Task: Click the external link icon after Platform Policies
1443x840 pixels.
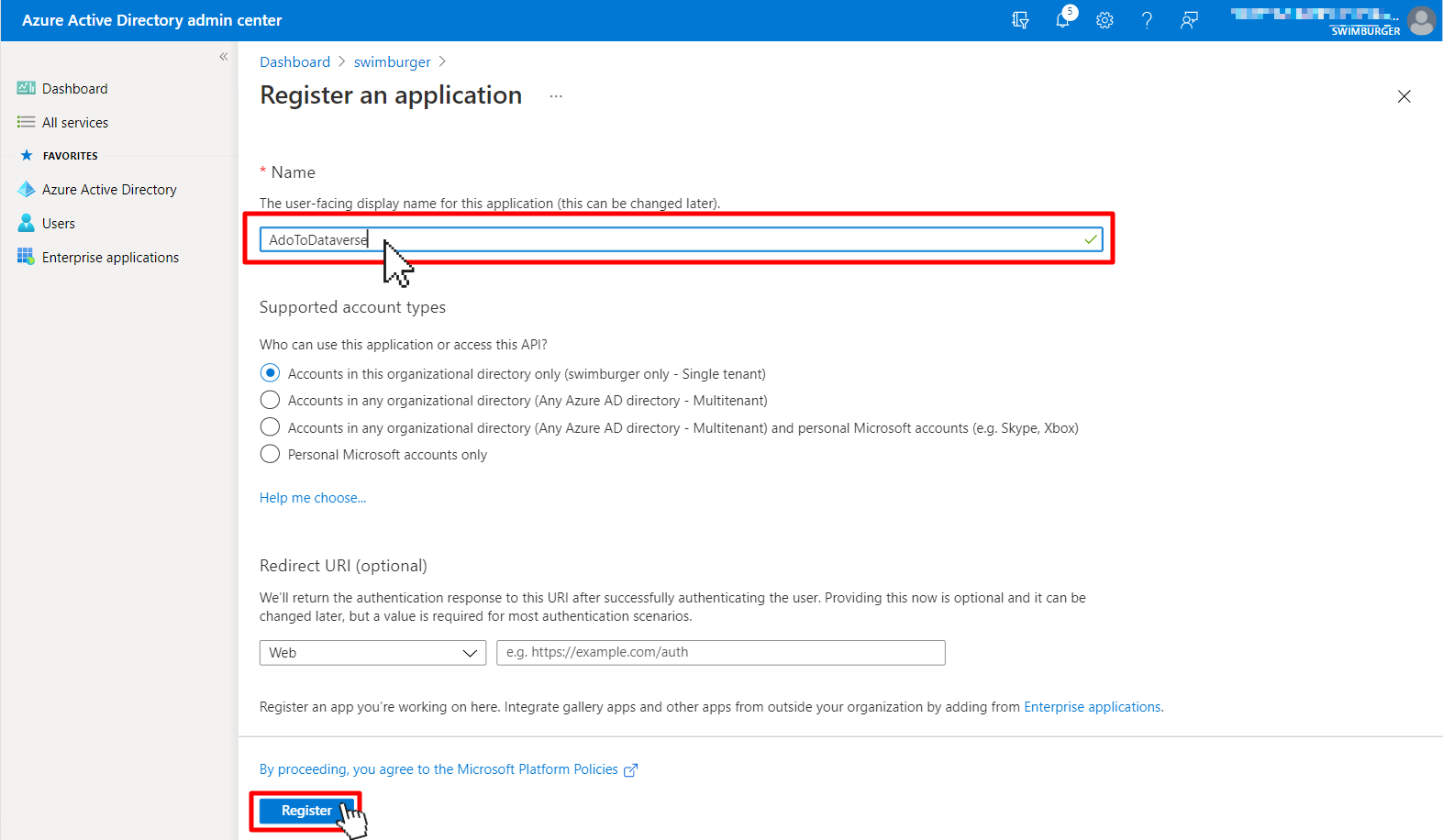Action: point(630,770)
